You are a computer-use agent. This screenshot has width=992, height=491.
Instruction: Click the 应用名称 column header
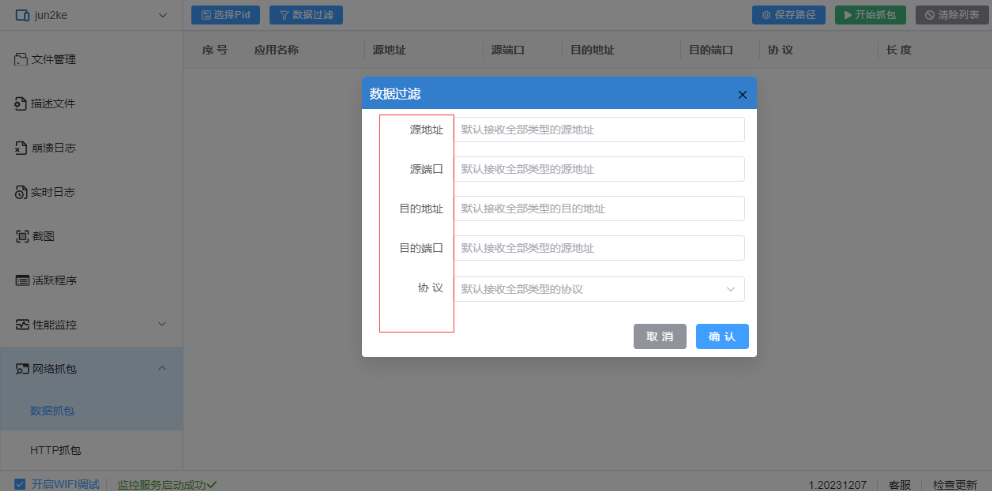(276, 50)
